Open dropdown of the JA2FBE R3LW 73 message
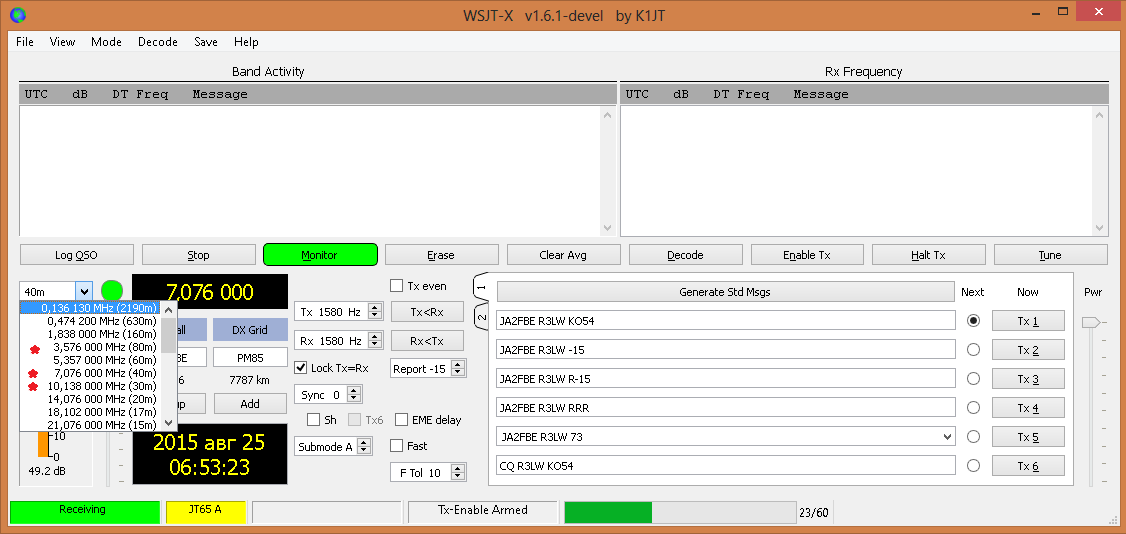Image resolution: width=1126 pixels, height=534 pixels. click(946, 437)
